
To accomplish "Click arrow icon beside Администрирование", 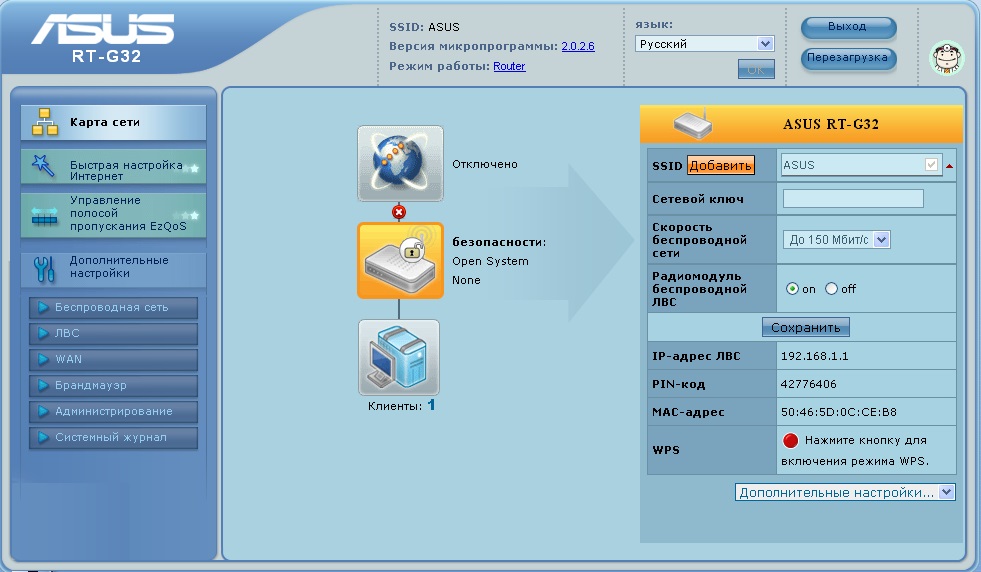I will 43,411.
